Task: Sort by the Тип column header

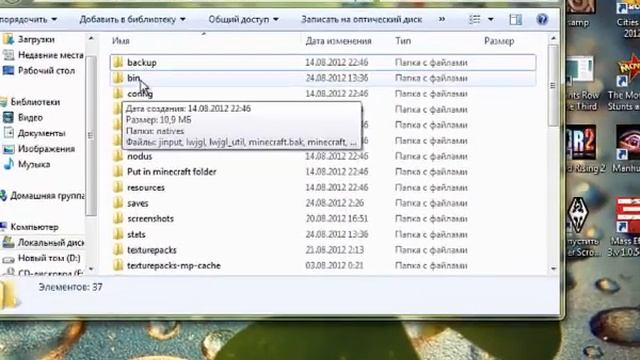Action: coord(403,41)
